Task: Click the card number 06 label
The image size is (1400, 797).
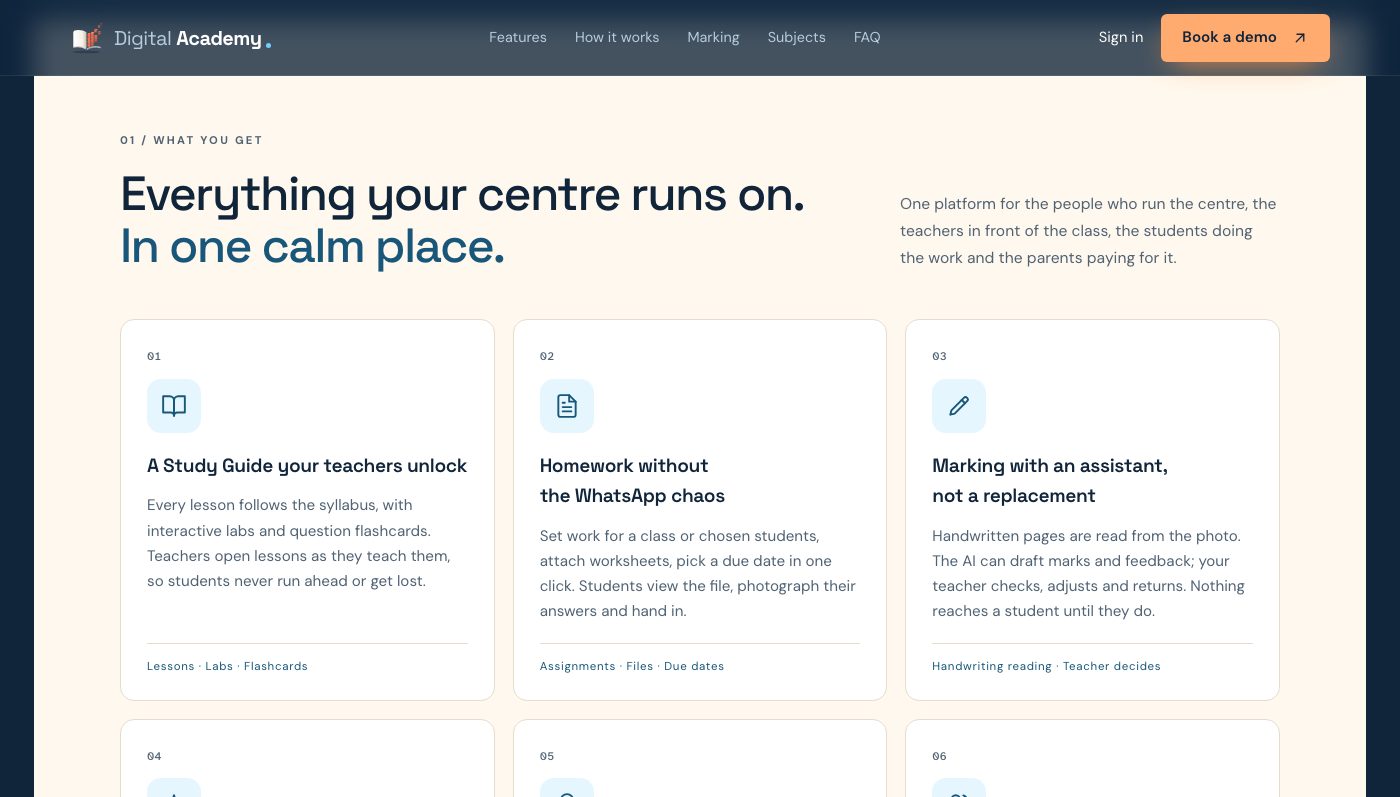Action: pos(939,756)
